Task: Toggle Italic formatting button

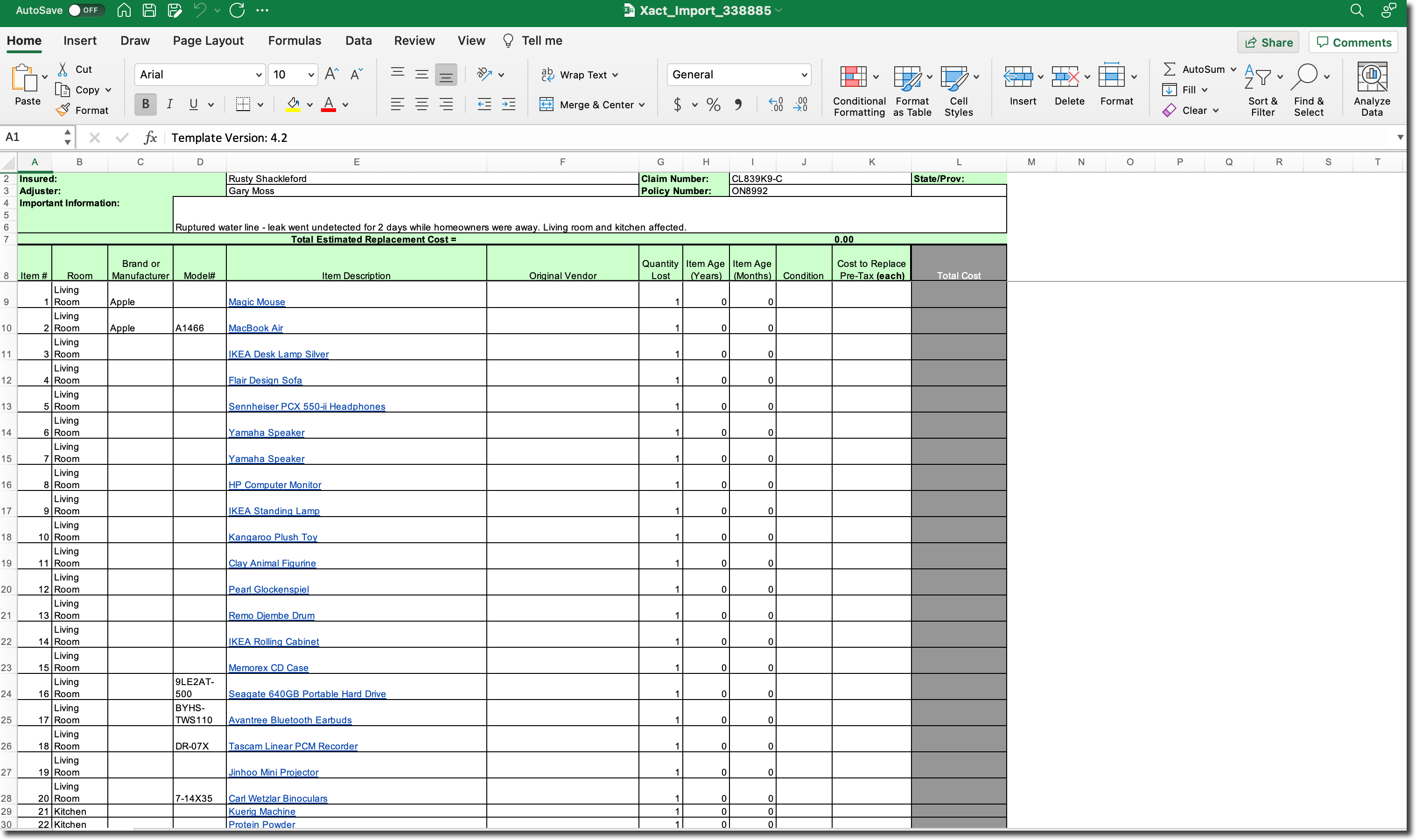Action: (x=169, y=104)
